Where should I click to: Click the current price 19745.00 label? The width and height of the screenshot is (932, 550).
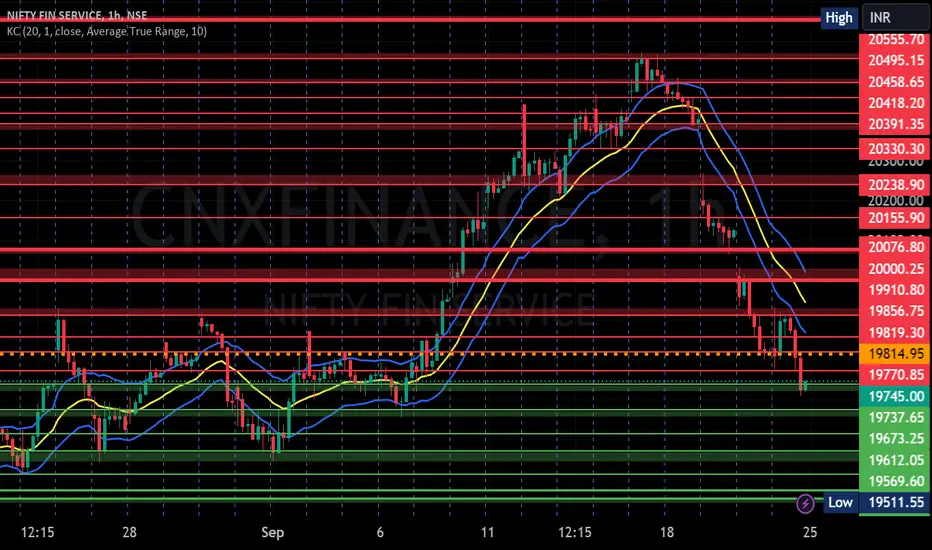[895, 397]
